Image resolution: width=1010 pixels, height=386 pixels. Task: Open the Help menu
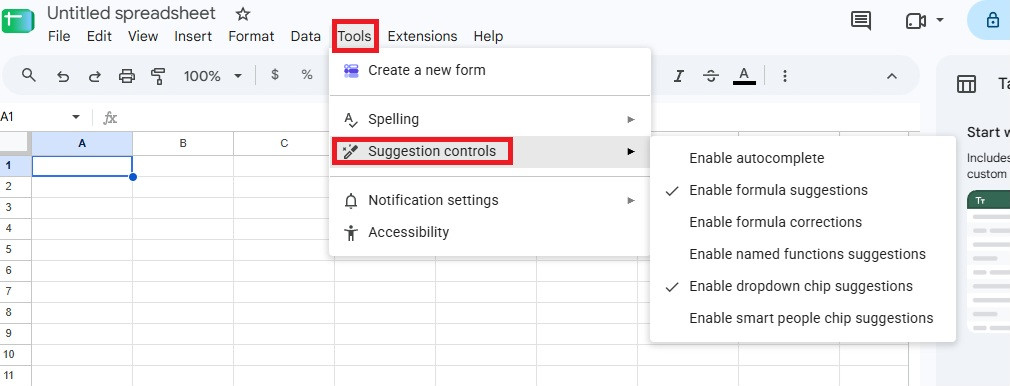[488, 36]
